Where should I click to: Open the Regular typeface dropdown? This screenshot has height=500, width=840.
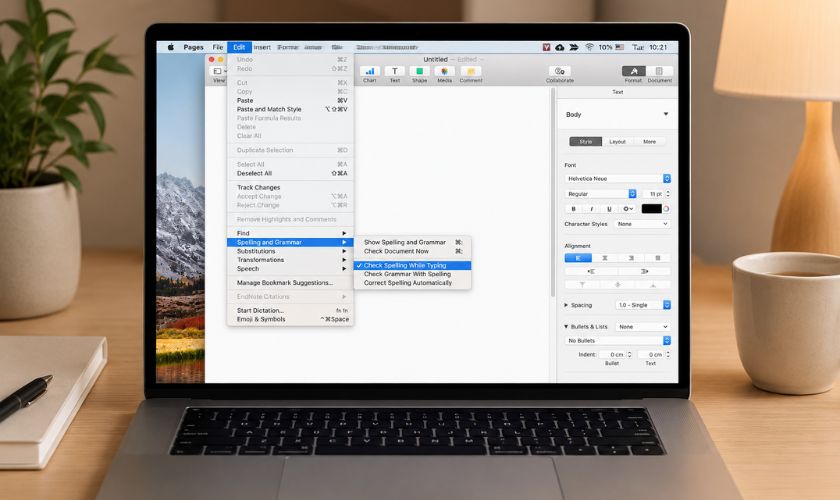(601, 194)
